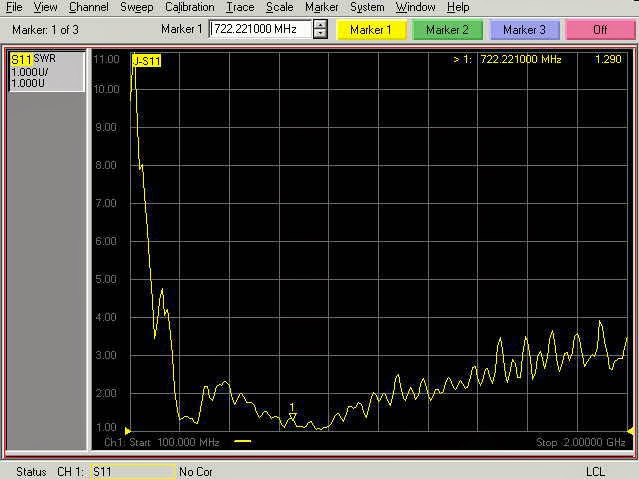Open the Channel menu
This screenshot has width=639, height=479.
click(88, 7)
